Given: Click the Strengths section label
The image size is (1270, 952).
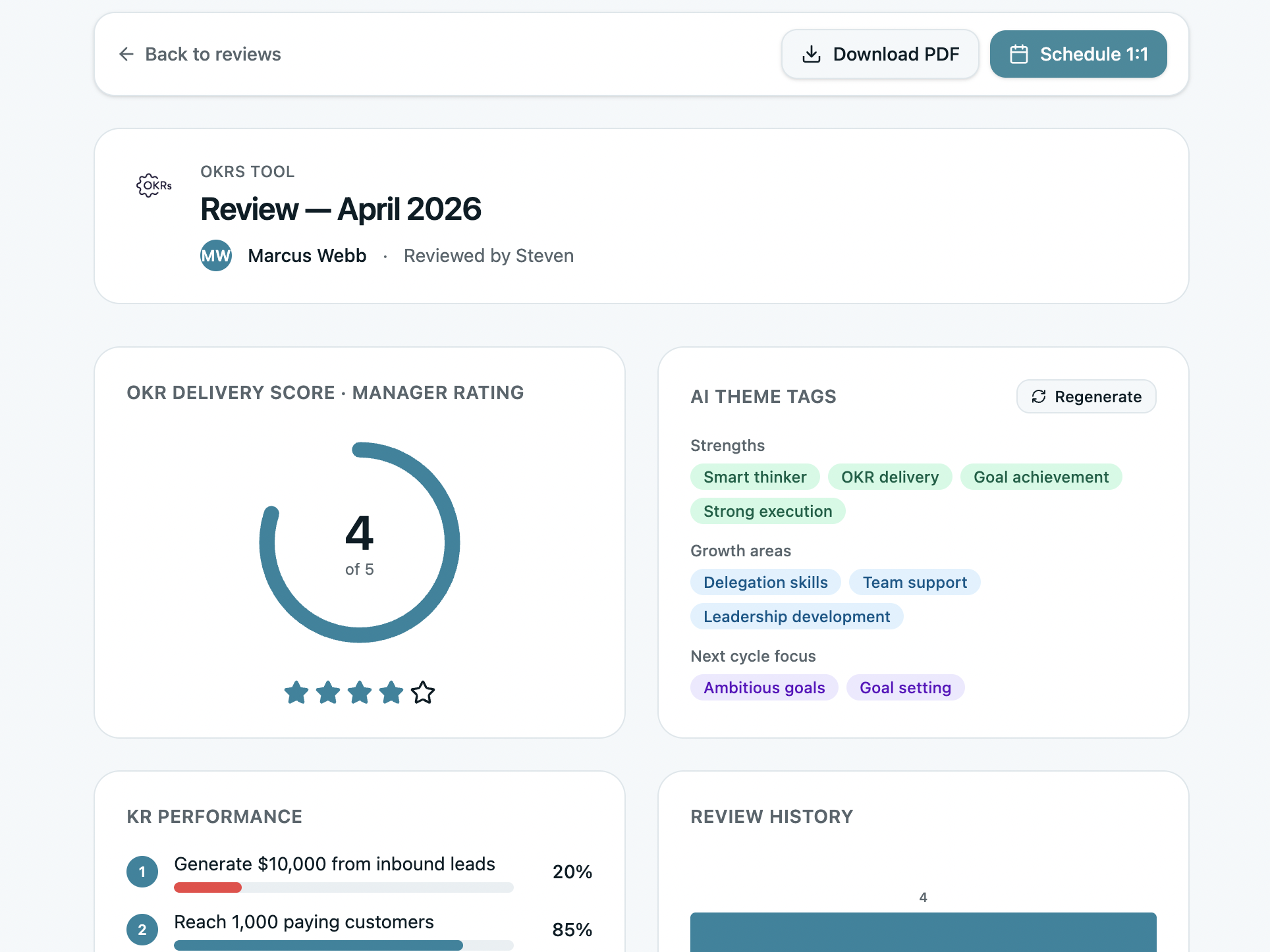Looking at the screenshot, I should coord(727,445).
